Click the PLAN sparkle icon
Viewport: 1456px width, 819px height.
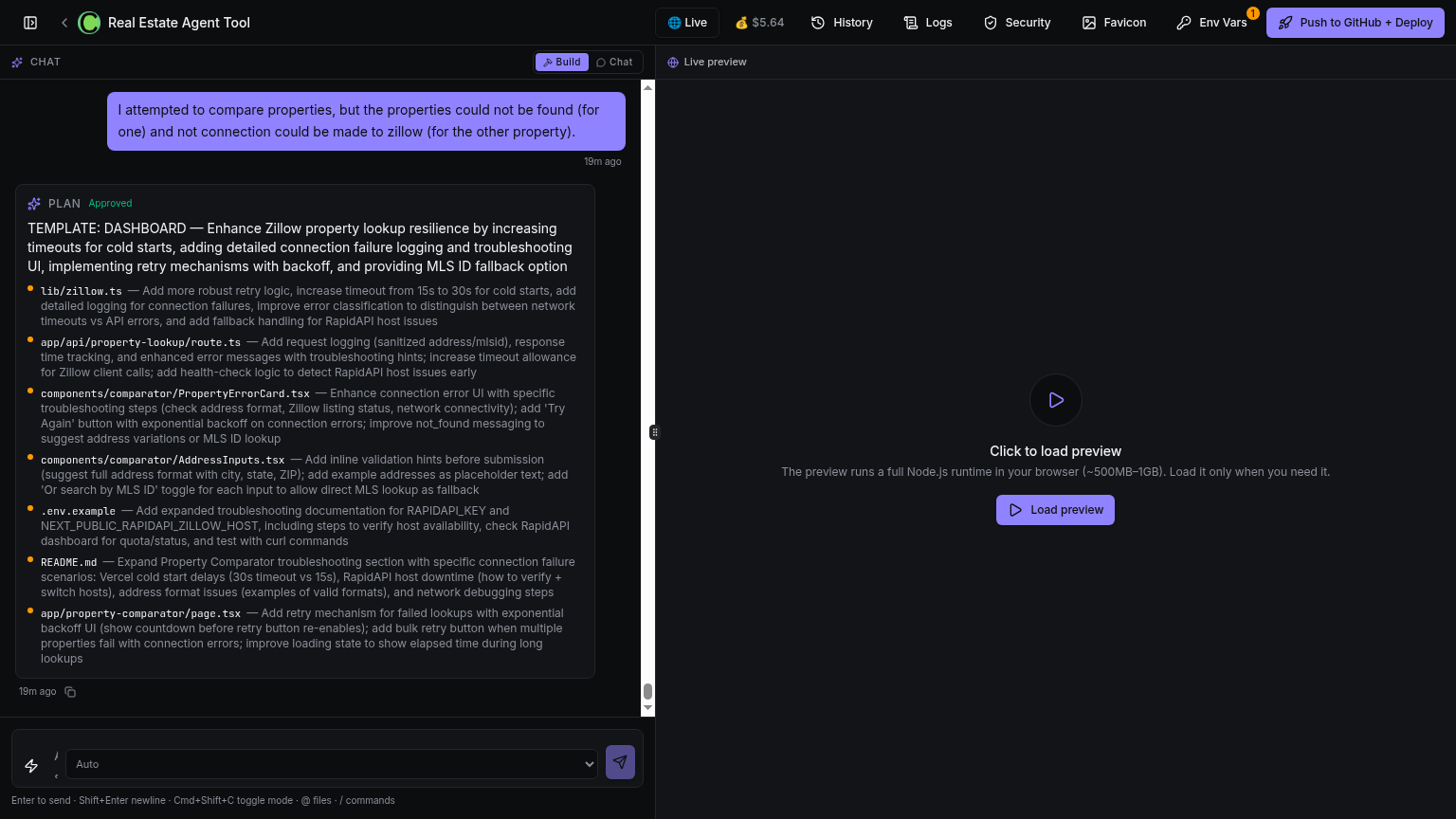coord(34,204)
